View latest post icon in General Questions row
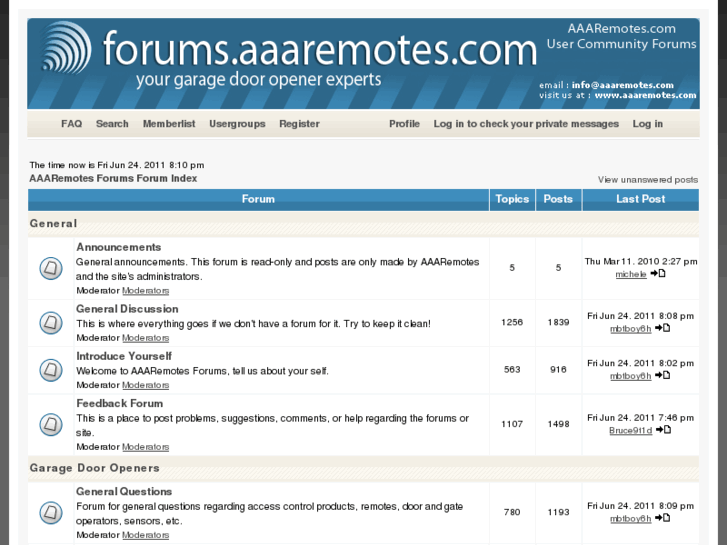727x545 pixels. 663,518
